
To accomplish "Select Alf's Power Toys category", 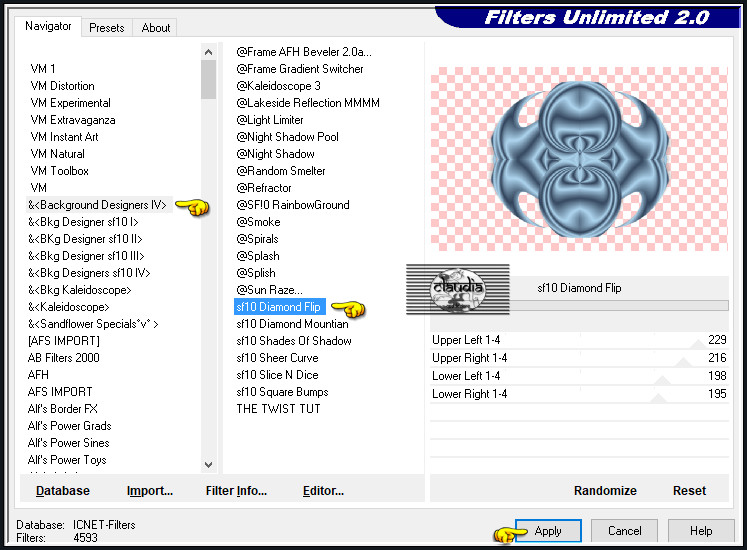I will tap(67, 460).
